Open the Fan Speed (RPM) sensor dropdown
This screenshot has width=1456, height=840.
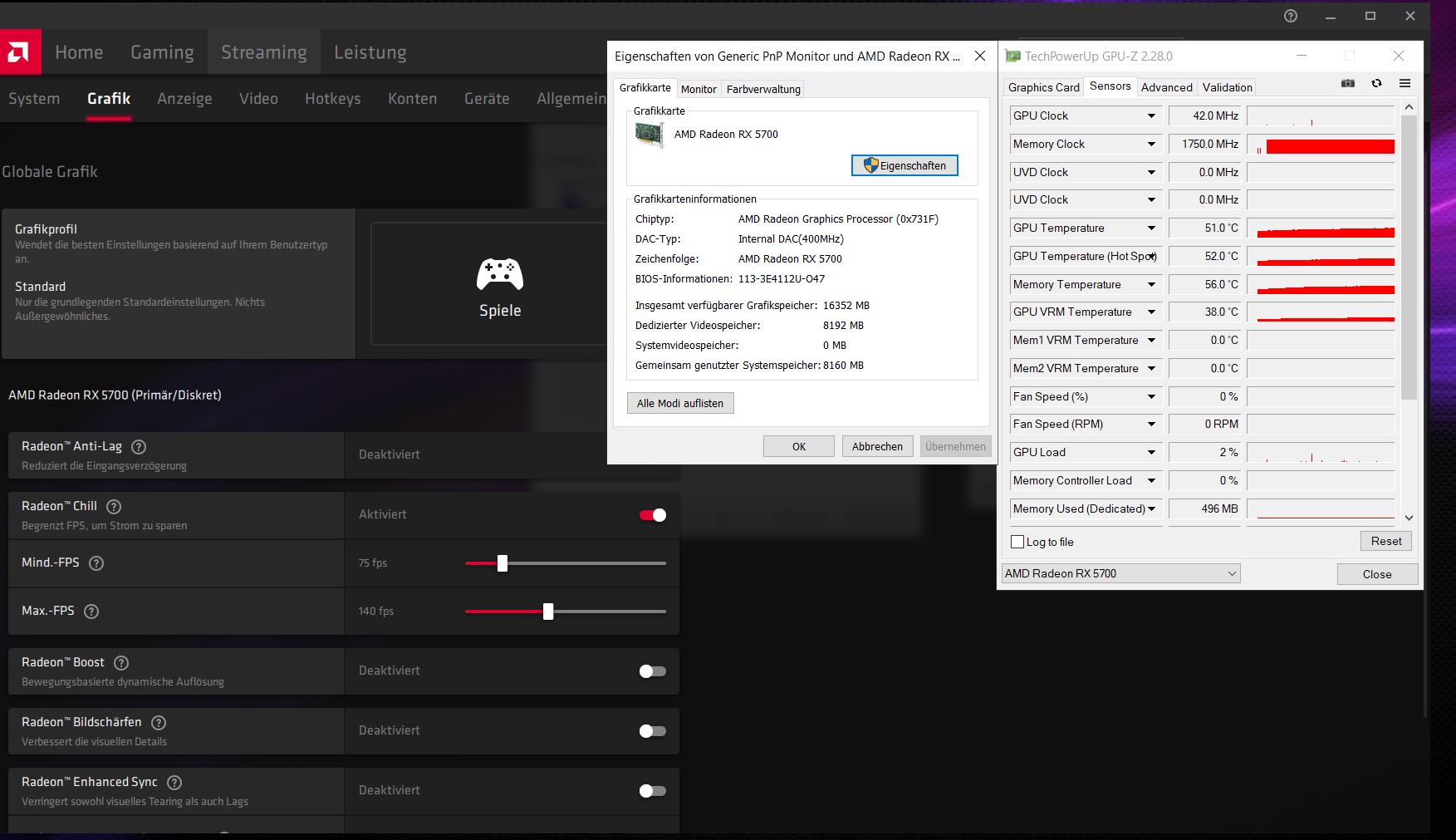1151,425
